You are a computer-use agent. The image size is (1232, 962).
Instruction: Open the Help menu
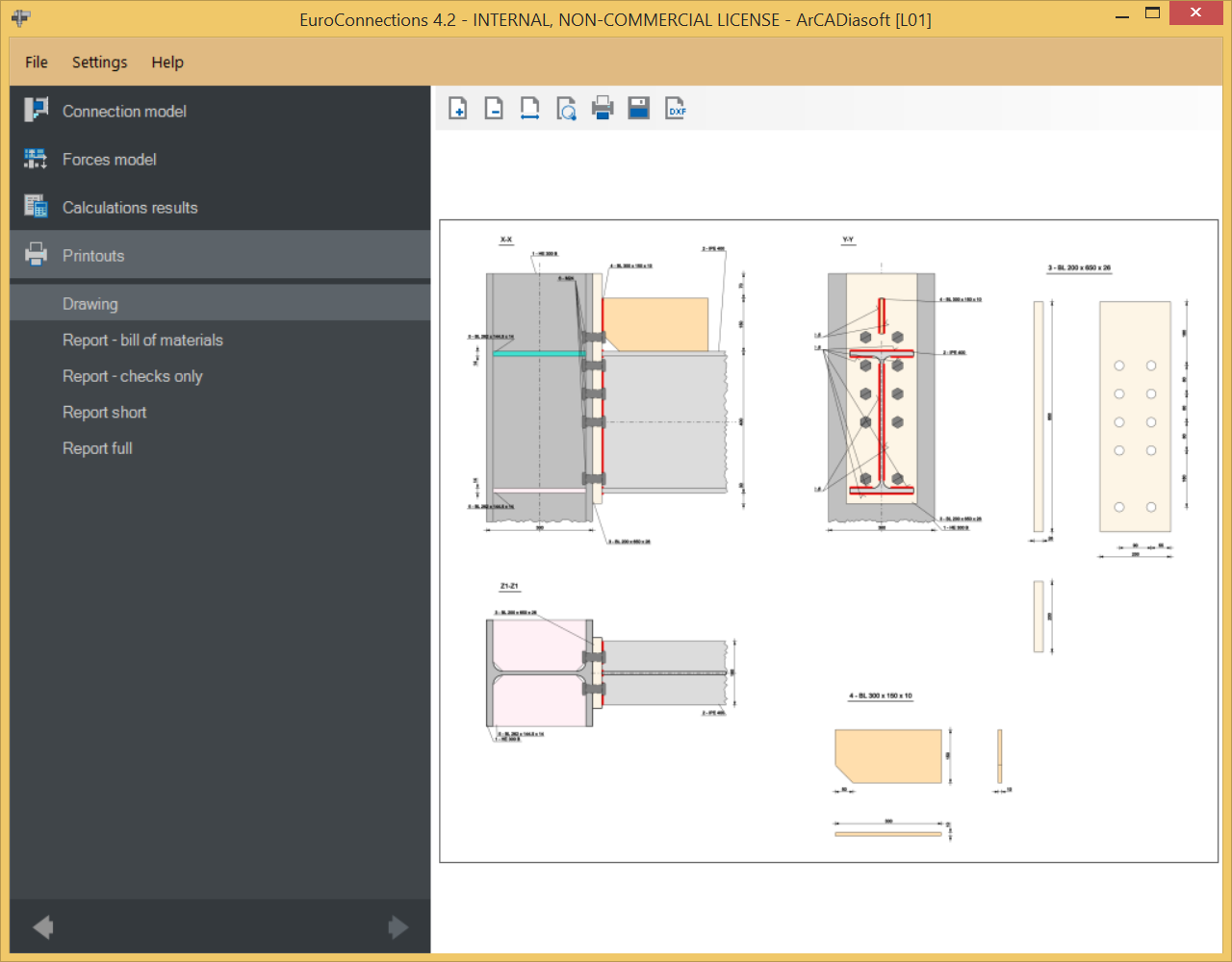(x=167, y=62)
